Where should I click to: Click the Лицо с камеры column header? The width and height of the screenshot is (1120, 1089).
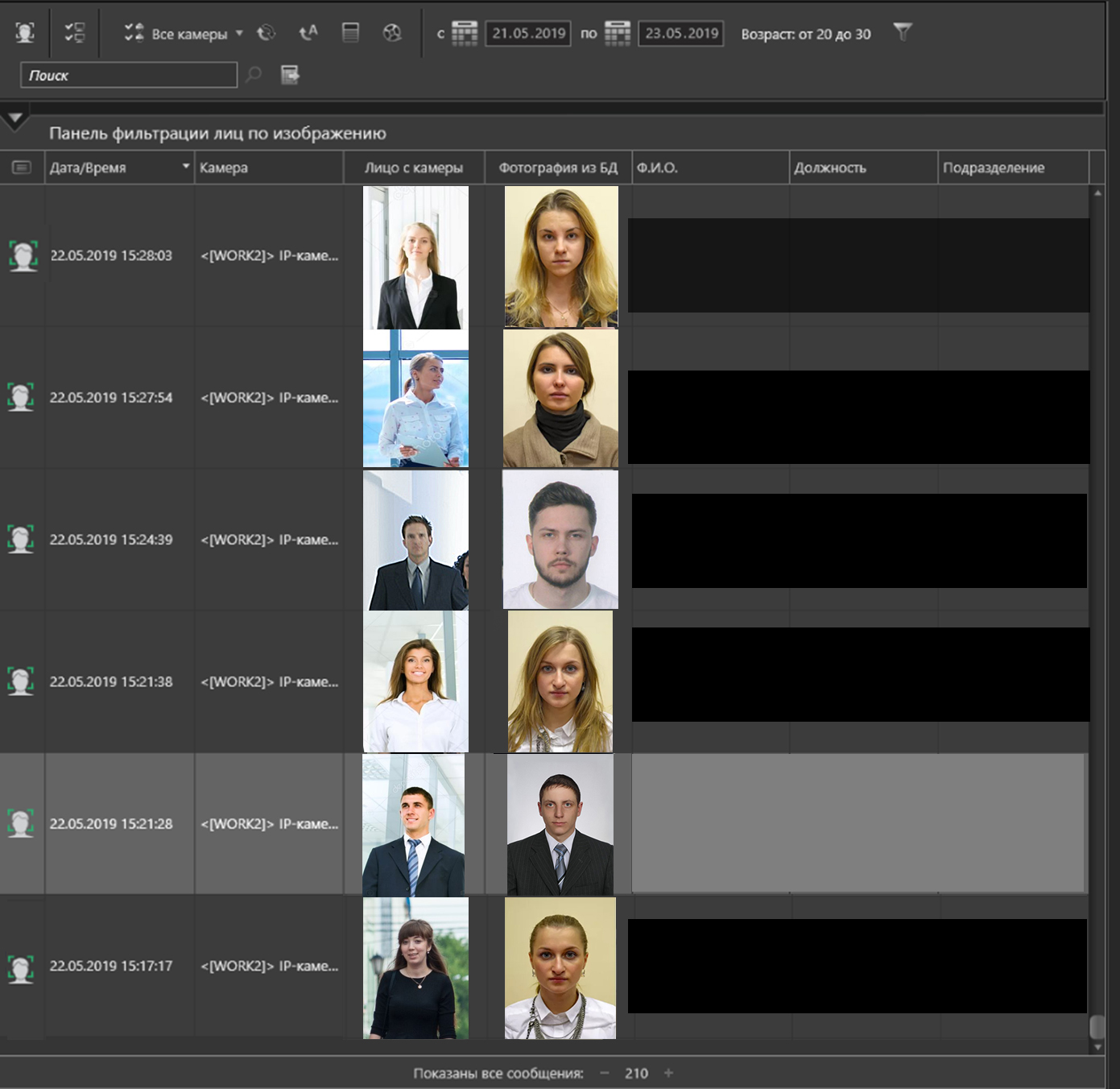click(414, 168)
